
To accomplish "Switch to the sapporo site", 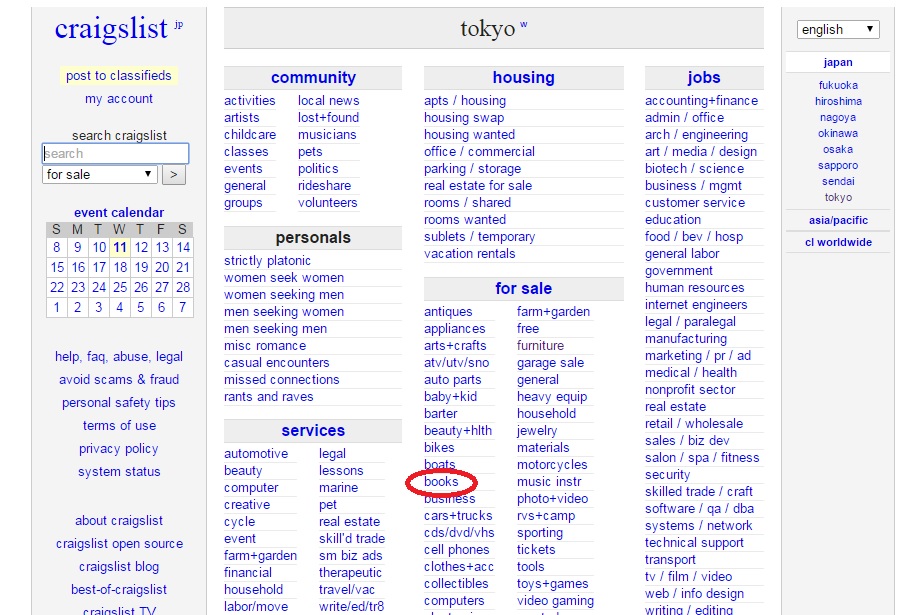I will [838, 165].
